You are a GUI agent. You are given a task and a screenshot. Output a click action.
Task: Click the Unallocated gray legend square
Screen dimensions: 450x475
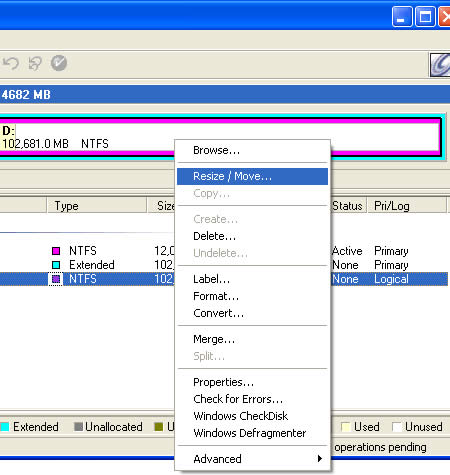79,427
